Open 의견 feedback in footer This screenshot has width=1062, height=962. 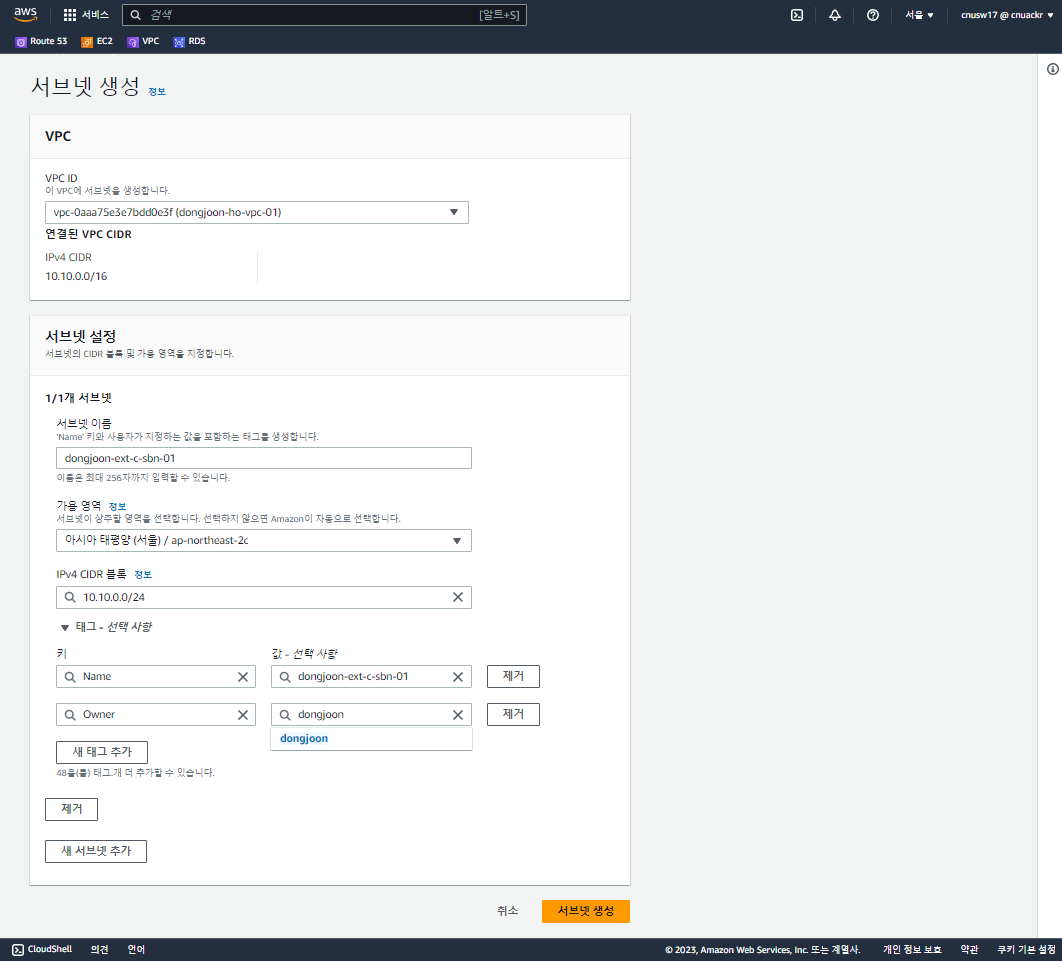100,949
